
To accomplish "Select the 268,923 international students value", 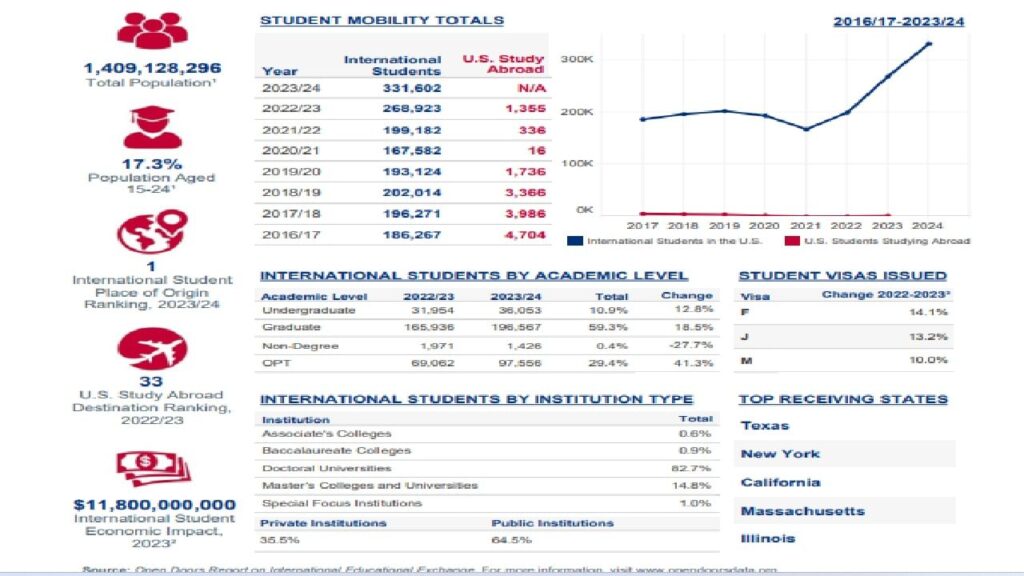I will point(412,108).
